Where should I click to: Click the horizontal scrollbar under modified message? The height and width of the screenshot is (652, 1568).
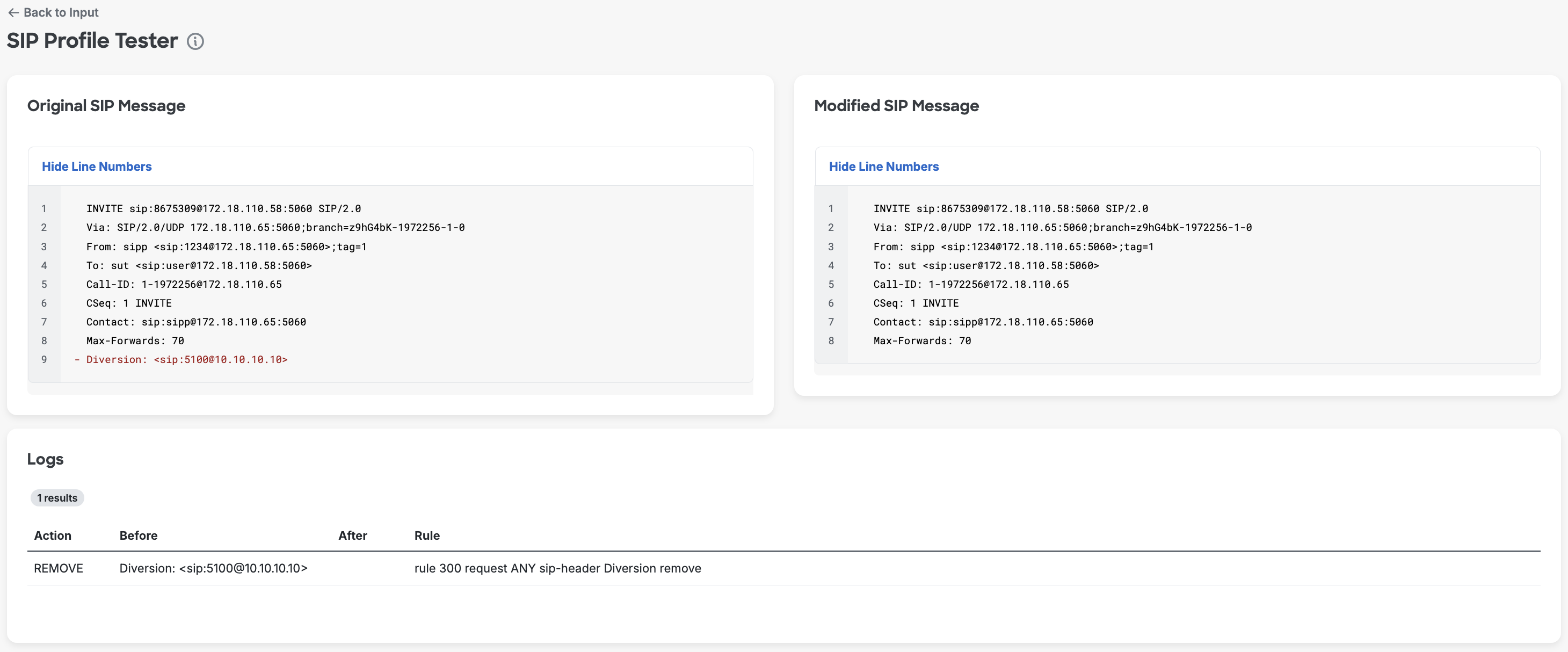1177,370
